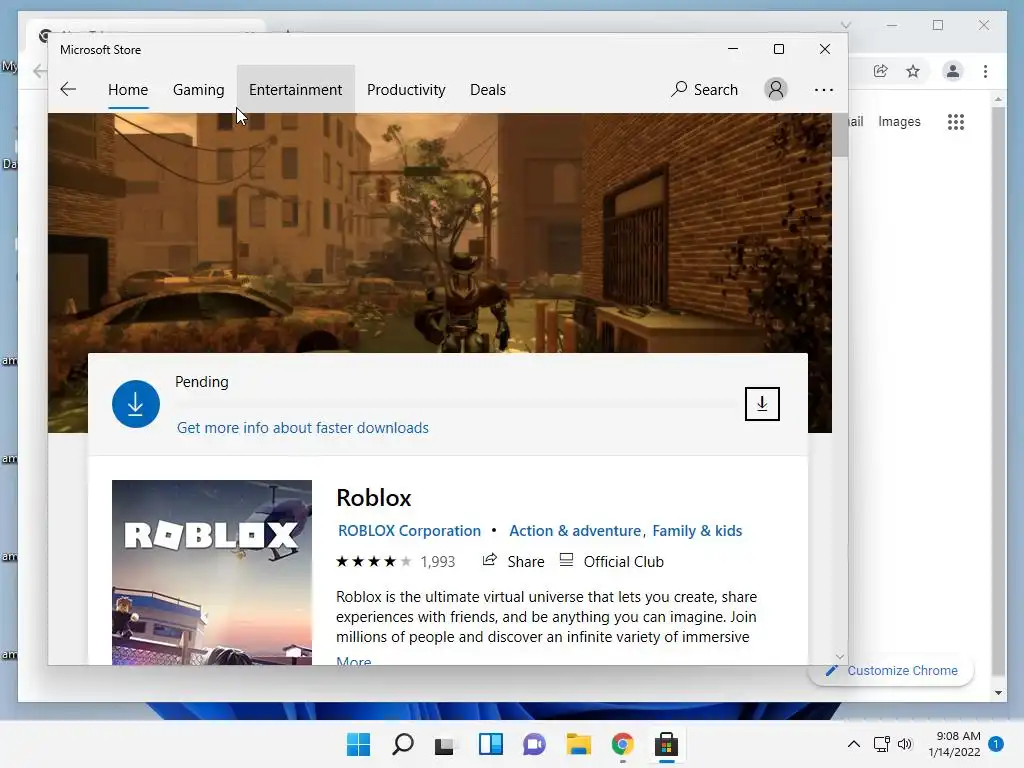Switch to the Gaming tab
Screen dimensions: 1024x768
[x=199, y=89]
